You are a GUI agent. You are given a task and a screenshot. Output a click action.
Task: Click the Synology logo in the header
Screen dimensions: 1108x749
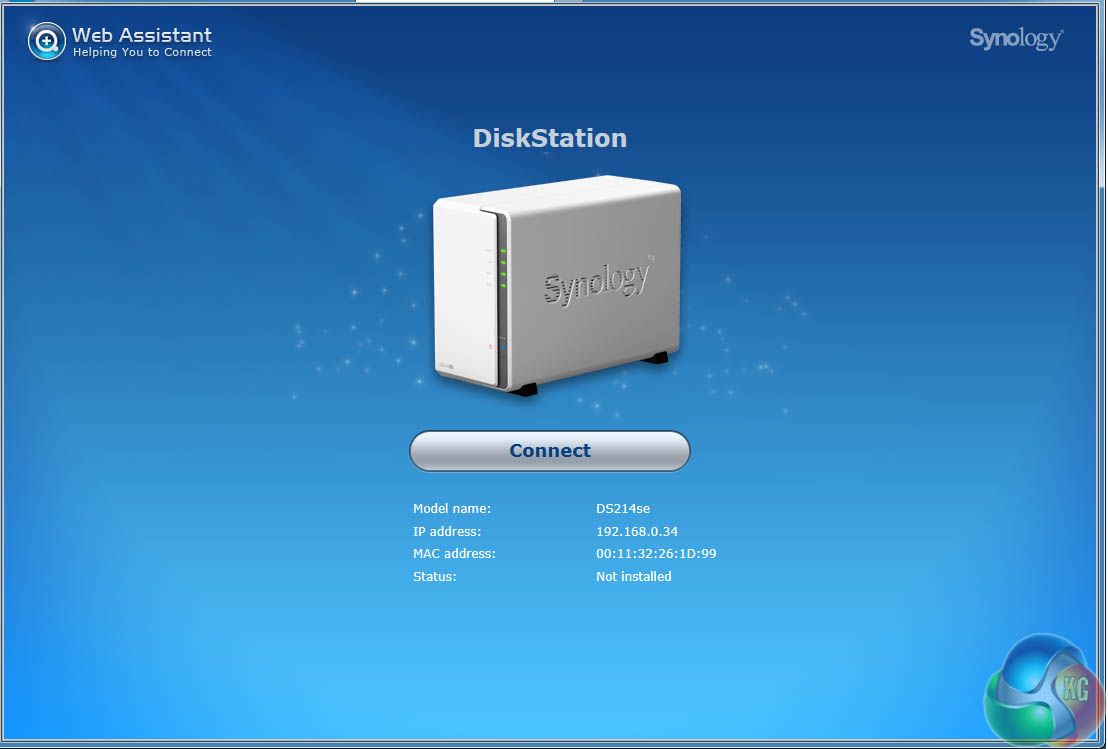[x=1016, y=38]
